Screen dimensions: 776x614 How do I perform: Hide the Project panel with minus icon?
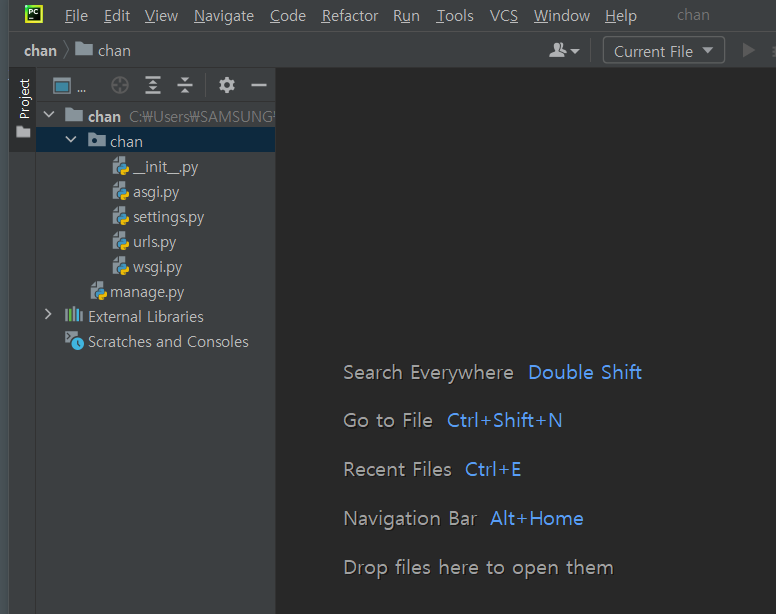point(259,85)
